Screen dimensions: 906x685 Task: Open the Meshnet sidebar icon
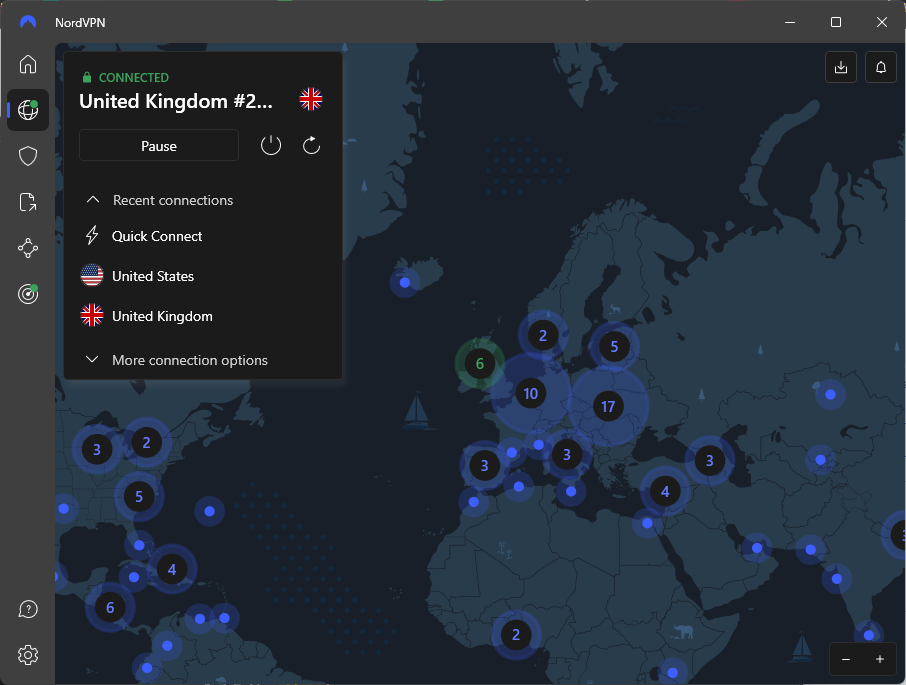click(x=28, y=248)
